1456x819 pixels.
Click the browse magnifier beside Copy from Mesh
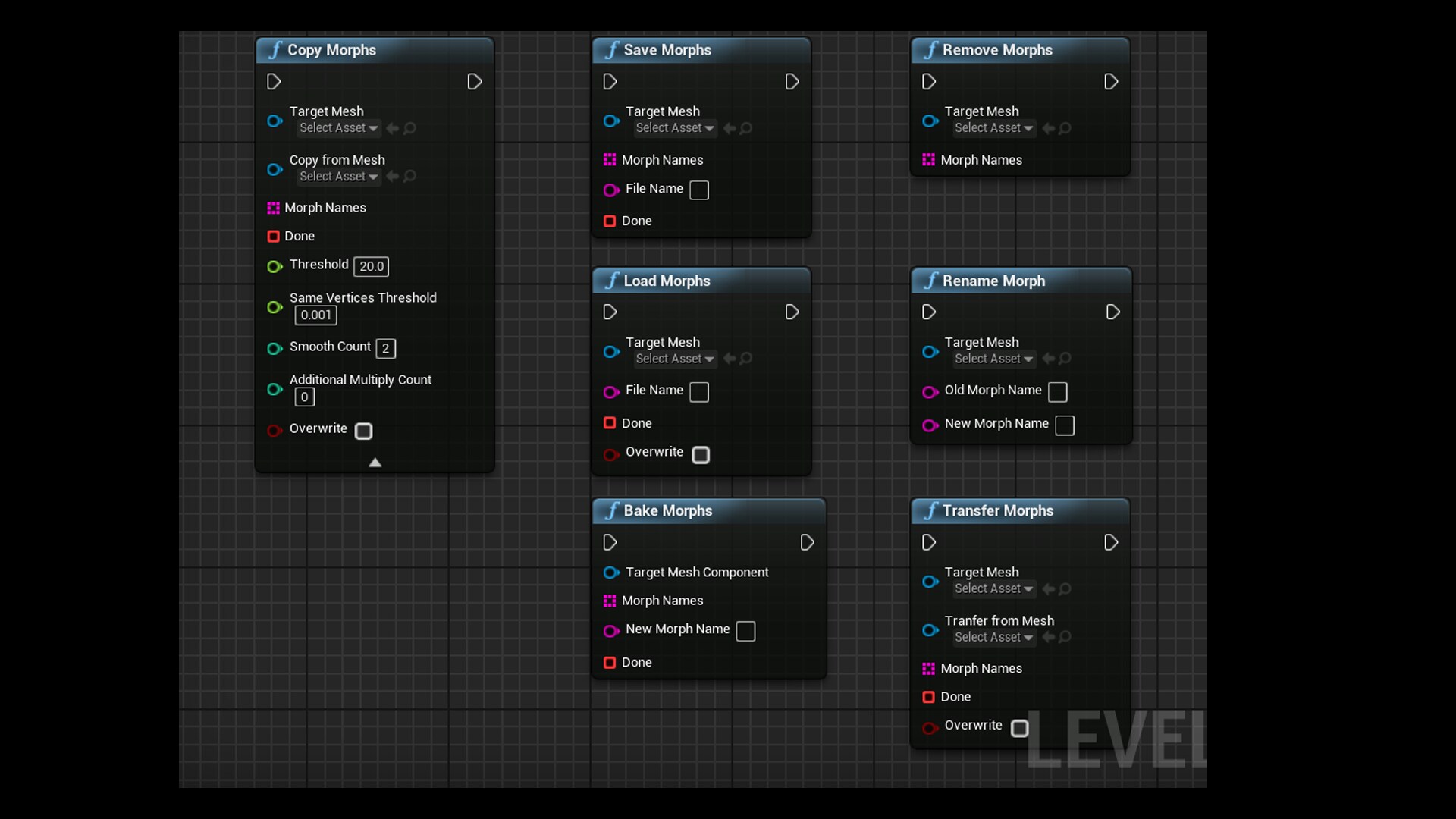409,177
